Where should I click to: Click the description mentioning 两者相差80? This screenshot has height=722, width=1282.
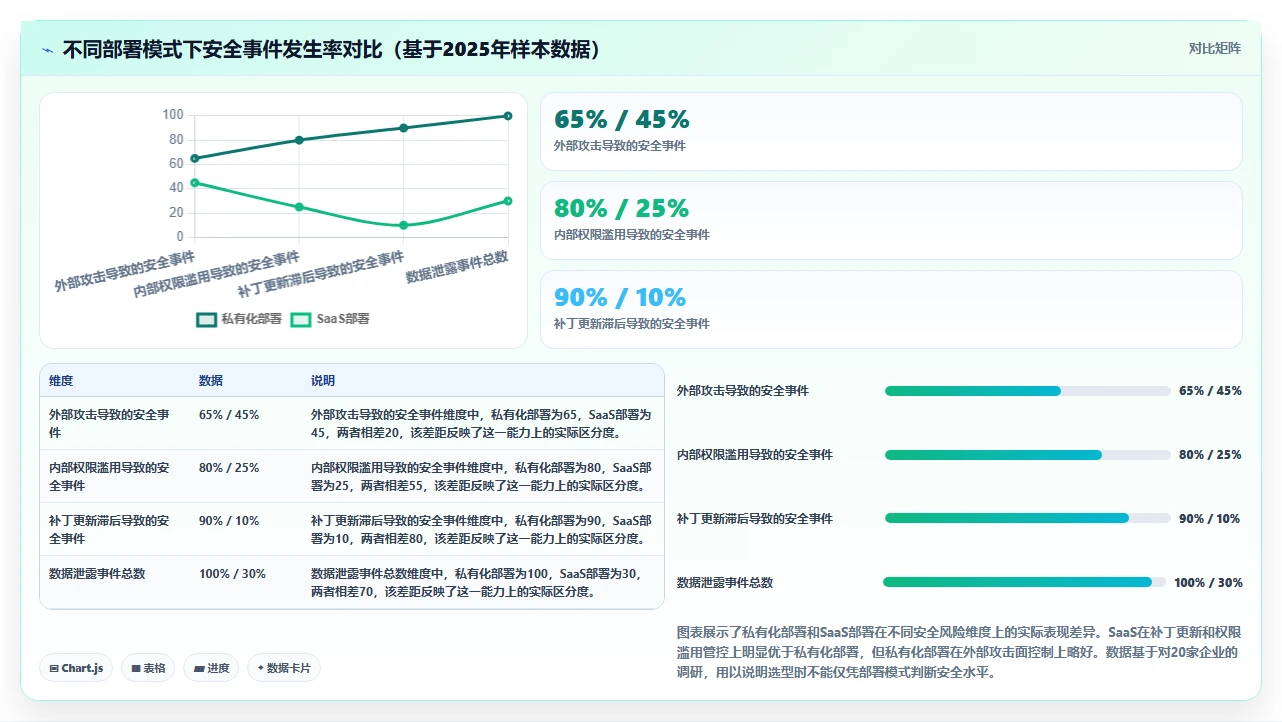[481, 530]
